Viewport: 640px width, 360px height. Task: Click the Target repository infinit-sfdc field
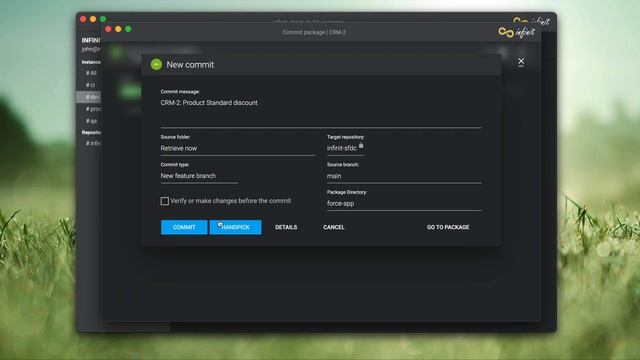point(345,148)
